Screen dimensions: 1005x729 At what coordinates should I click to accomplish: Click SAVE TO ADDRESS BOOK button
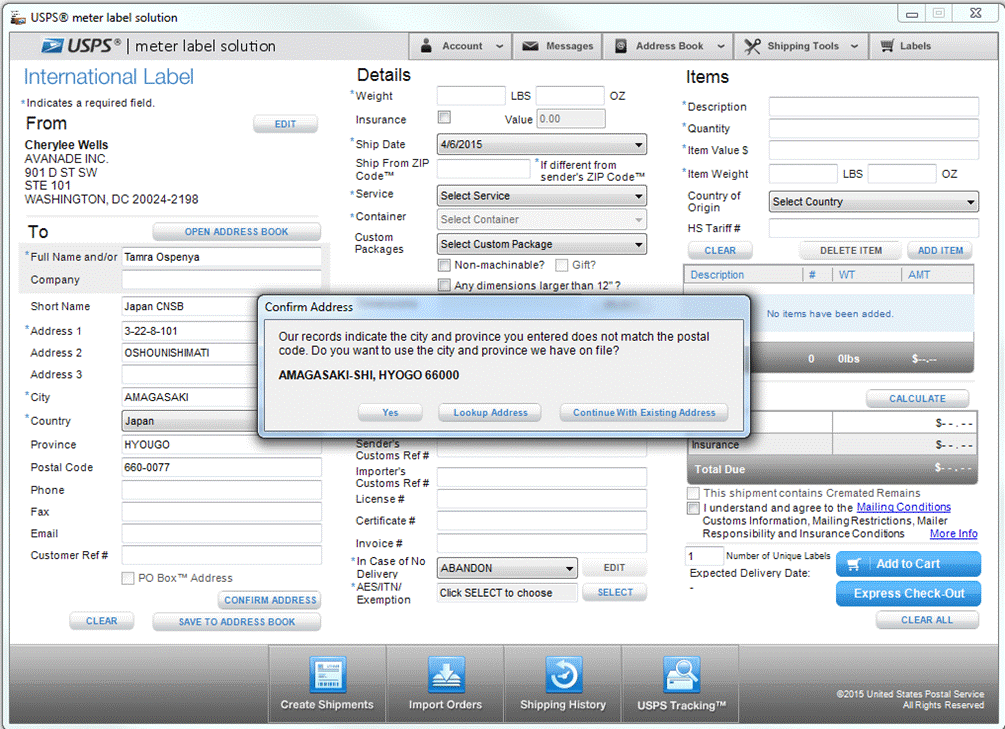pyautogui.click(x=237, y=622)
